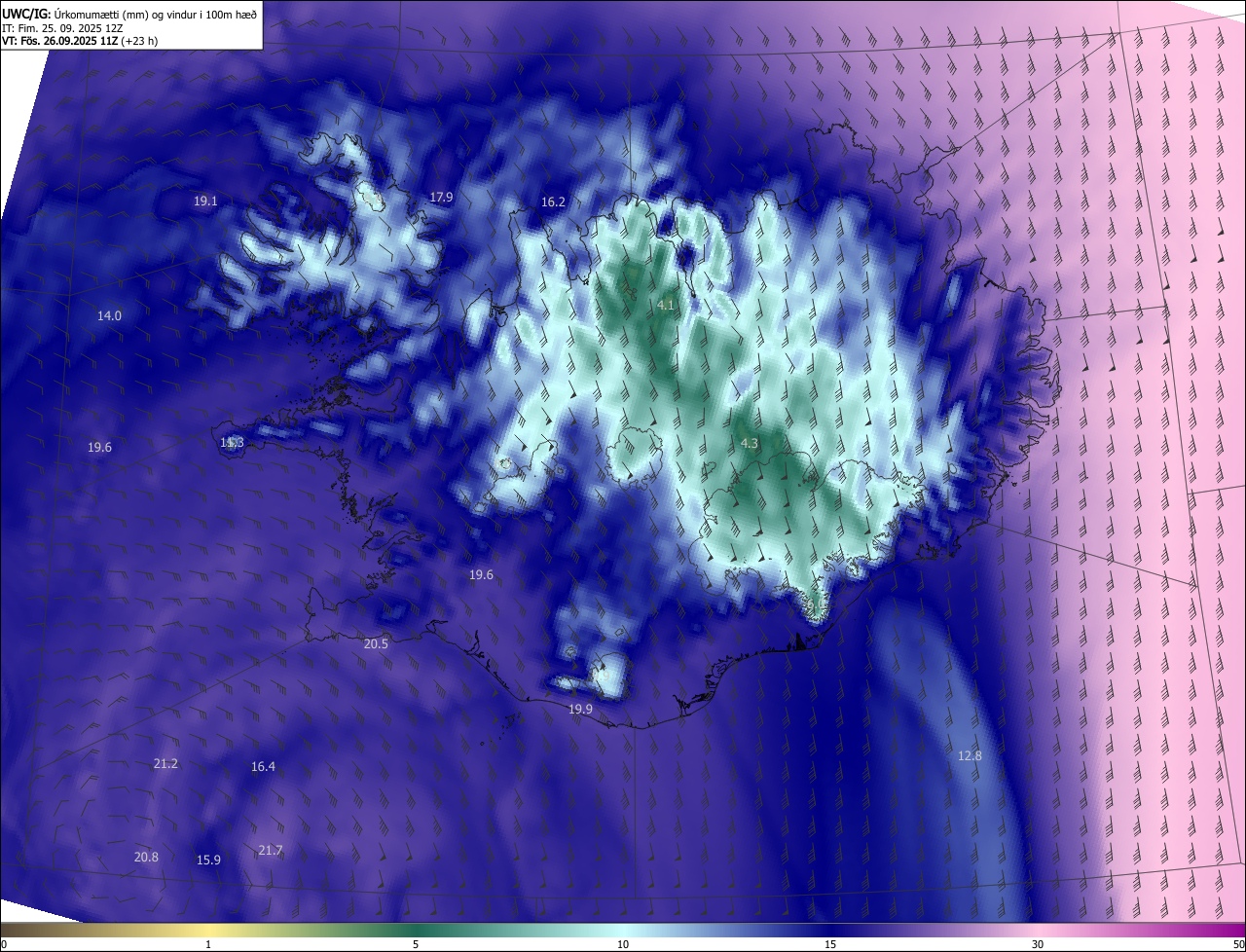
Task: Click the 21.2 value label on the map
Action: click(x=165, y=764)
